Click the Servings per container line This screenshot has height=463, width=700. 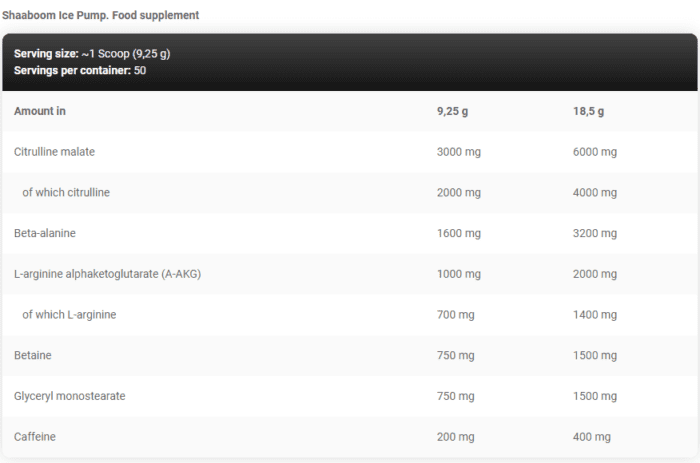coord(81,70)
